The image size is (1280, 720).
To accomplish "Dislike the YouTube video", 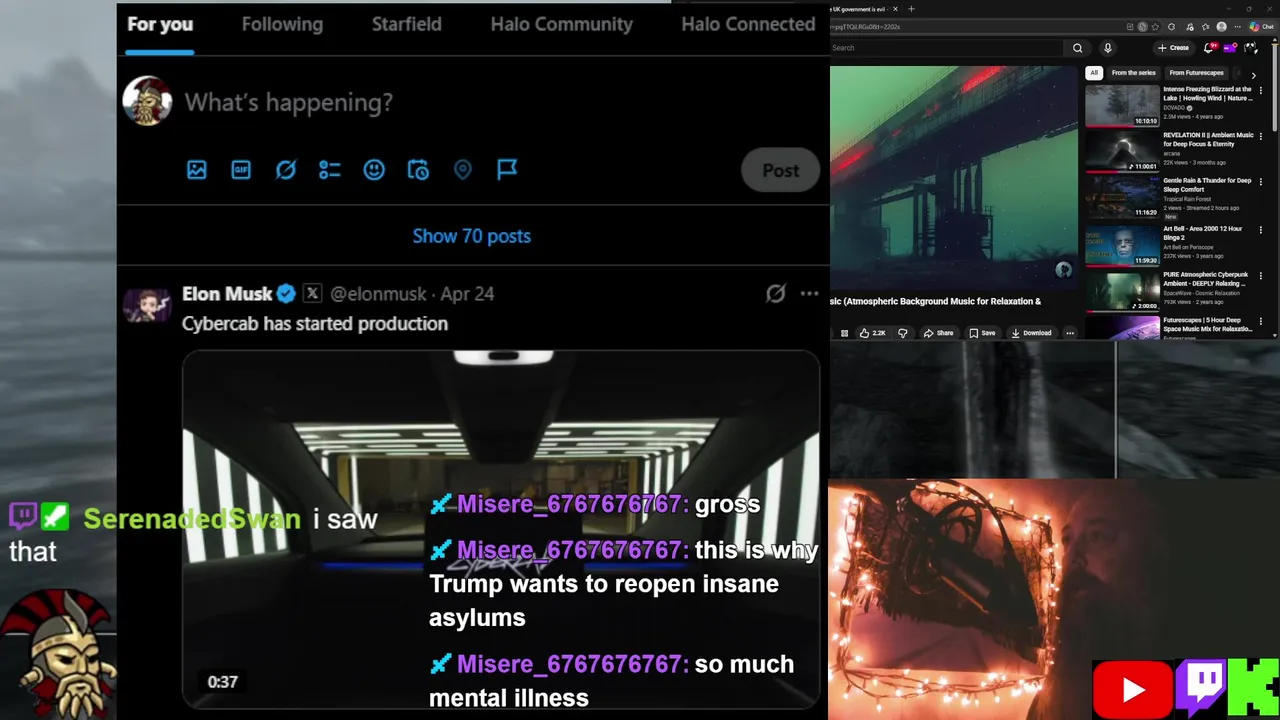I will tap(902, 333).
